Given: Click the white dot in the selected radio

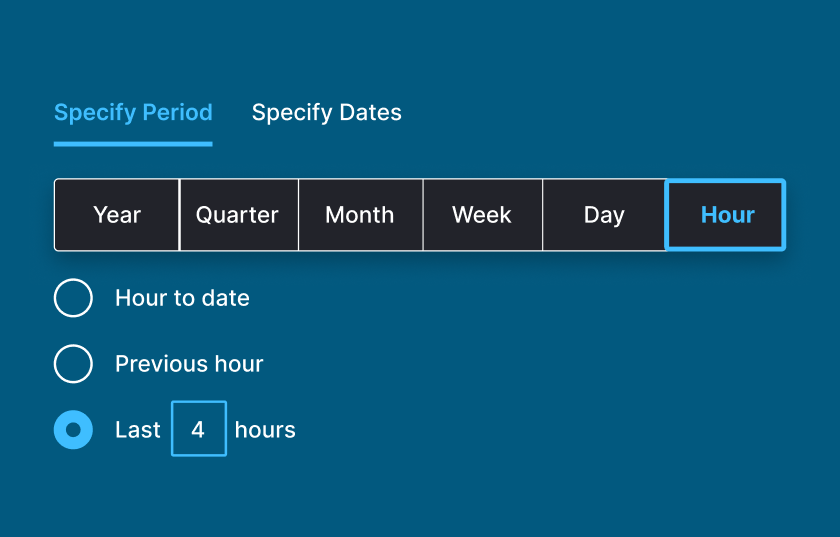Looking at the screenshot, I should click(x=73, y=430).
